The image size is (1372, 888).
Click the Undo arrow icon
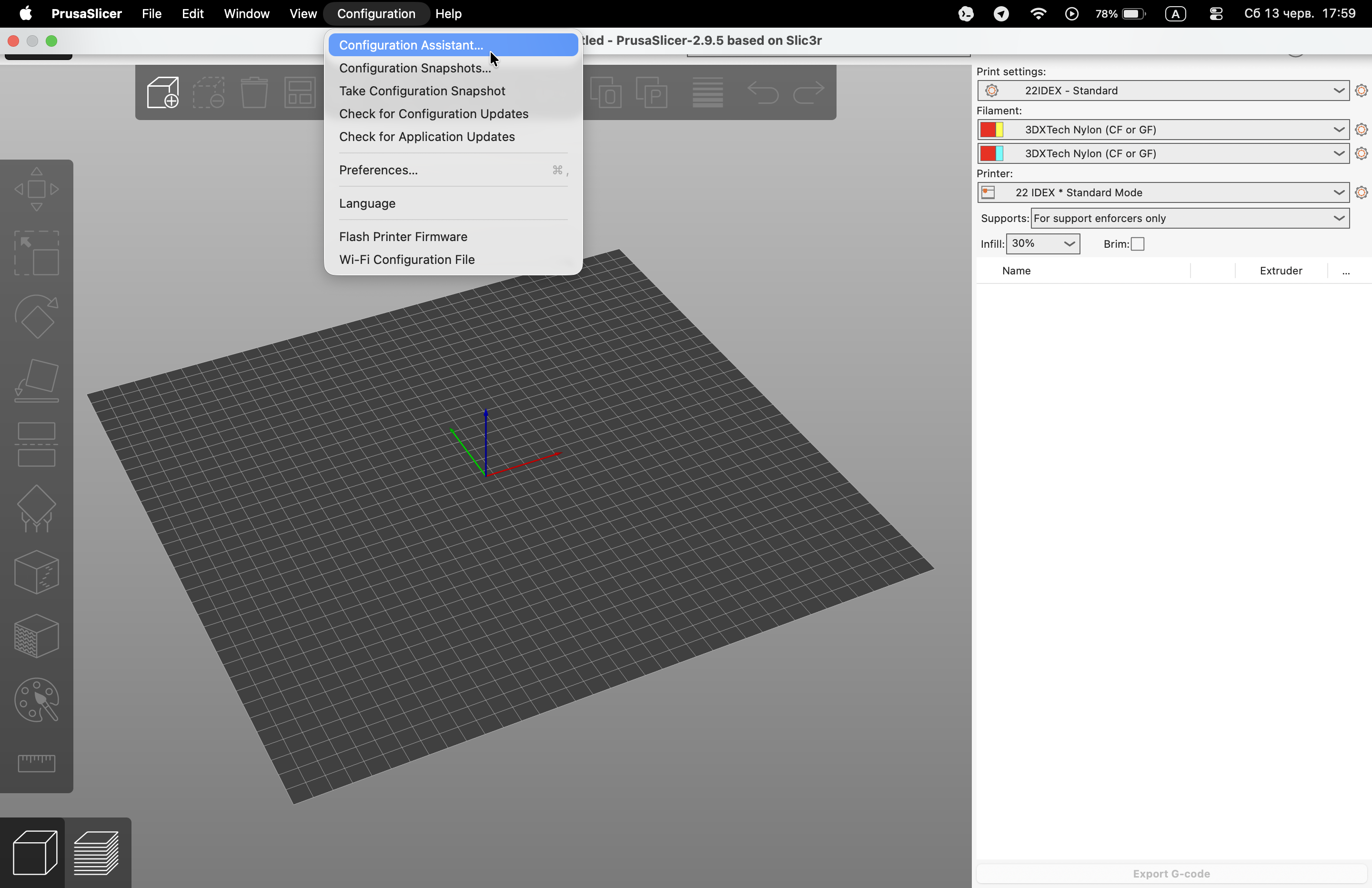tap(762, 92)
